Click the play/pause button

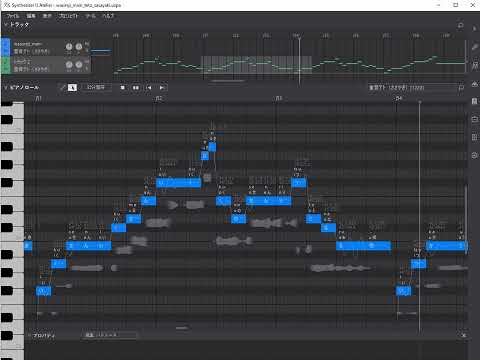pyautogui.click(x=136, y=88)
